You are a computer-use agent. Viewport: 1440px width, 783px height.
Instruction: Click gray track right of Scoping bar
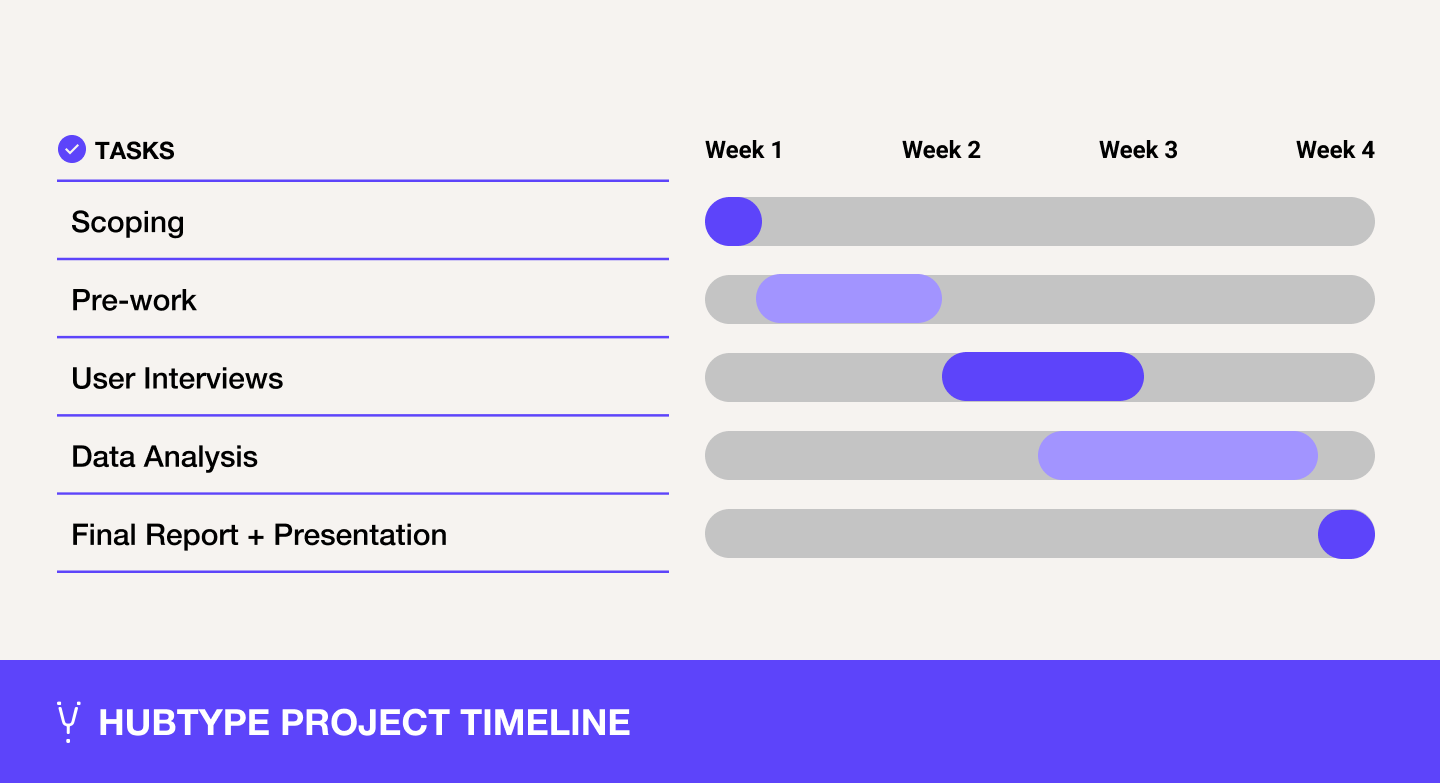(1065, 222)
